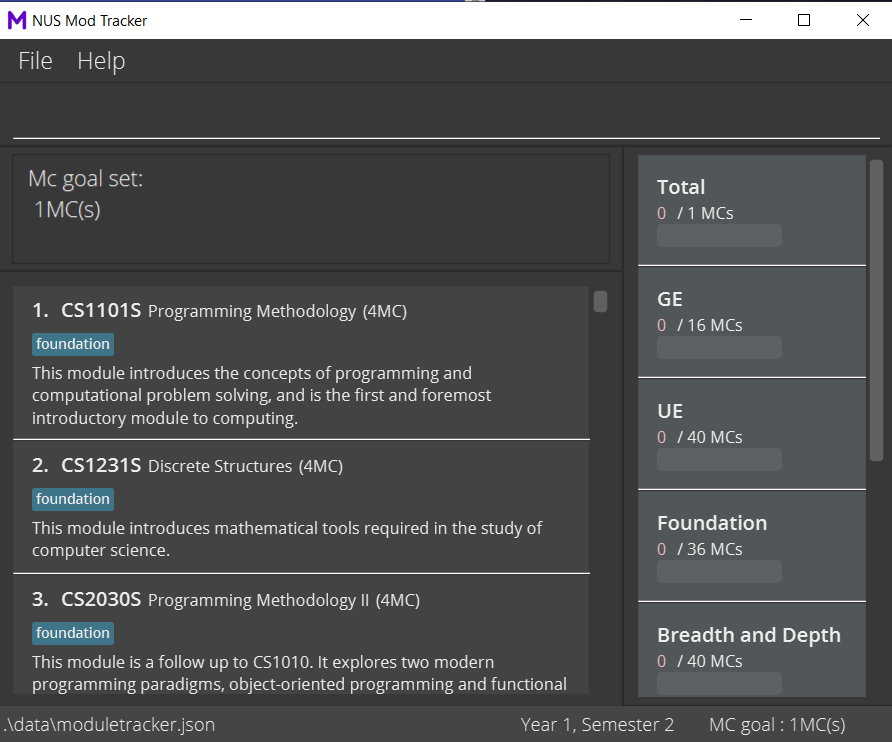Click the UE heading
Viewport: 892px width, 742px height.
[670, 411]
